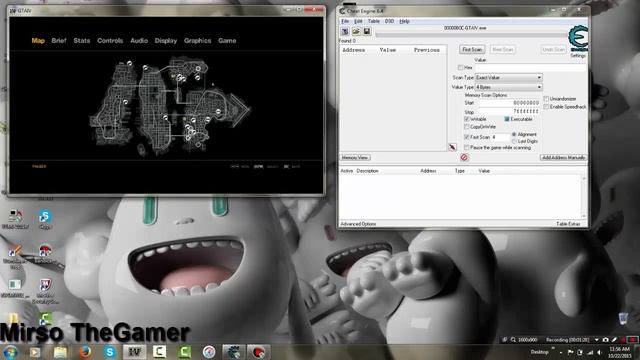640x360 pixels.
Task: Select the Last Digits radio button
Action: 514,141
